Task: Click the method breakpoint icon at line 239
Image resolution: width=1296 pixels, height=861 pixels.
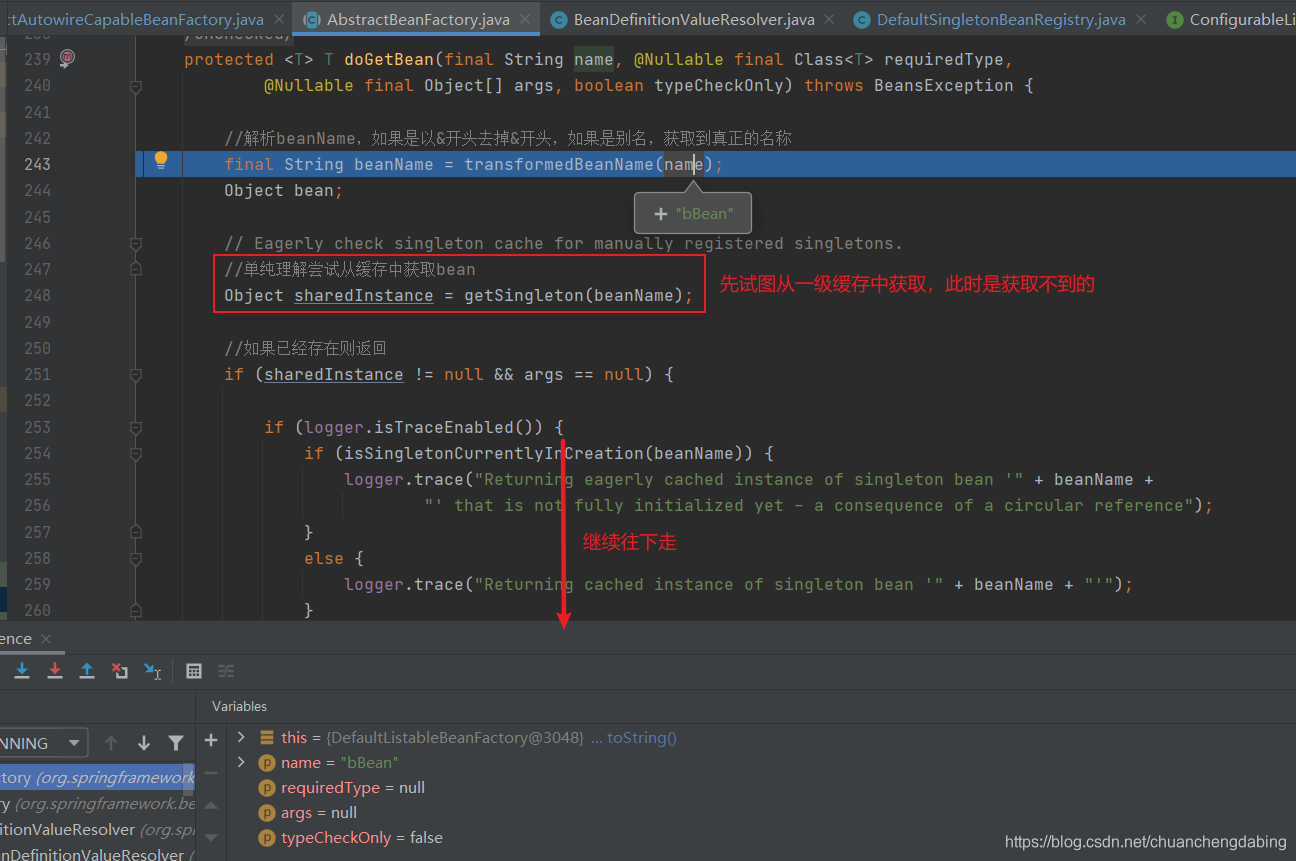Action: tap(67, 59)
